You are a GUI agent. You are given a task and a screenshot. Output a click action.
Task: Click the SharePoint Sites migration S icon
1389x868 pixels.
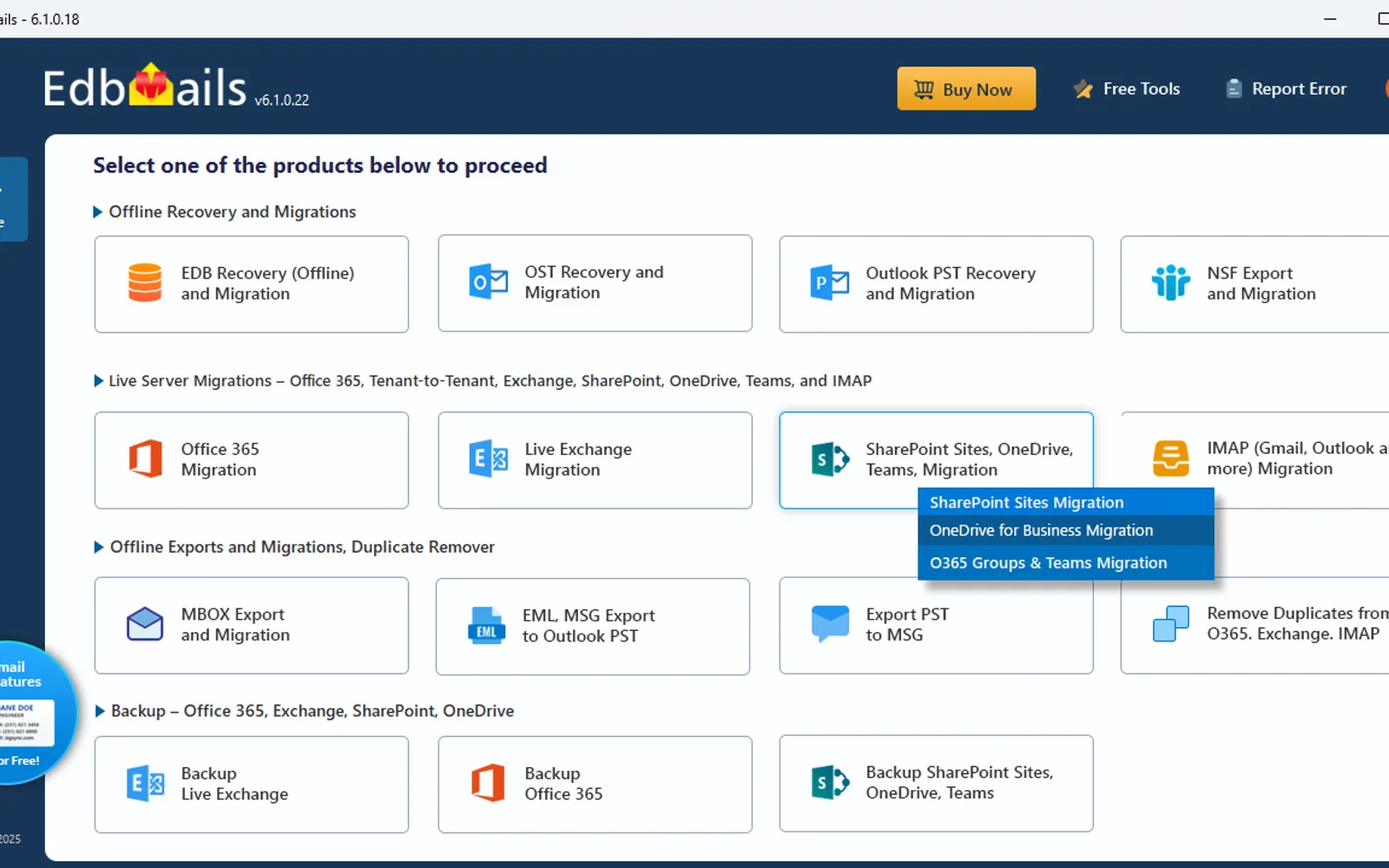pyautogui.click(x=829, y=459)
